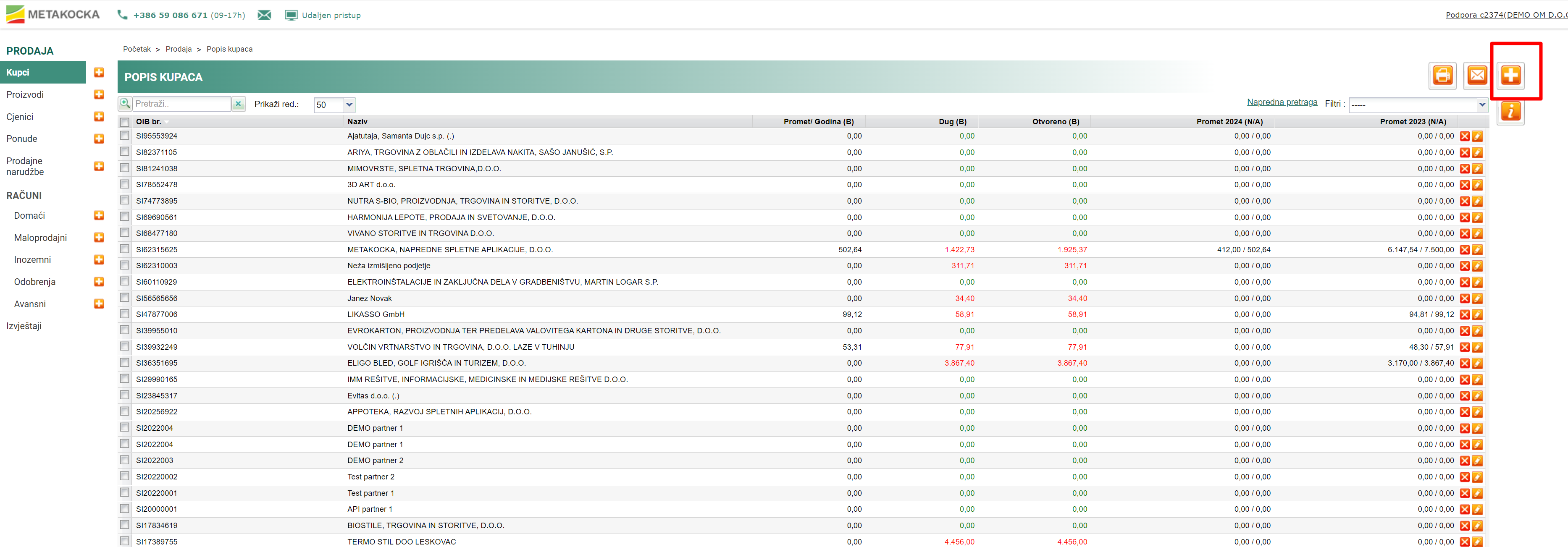Screen dimensions: 1568x547
Task: Click the clear search X icon
Action: 239,104
